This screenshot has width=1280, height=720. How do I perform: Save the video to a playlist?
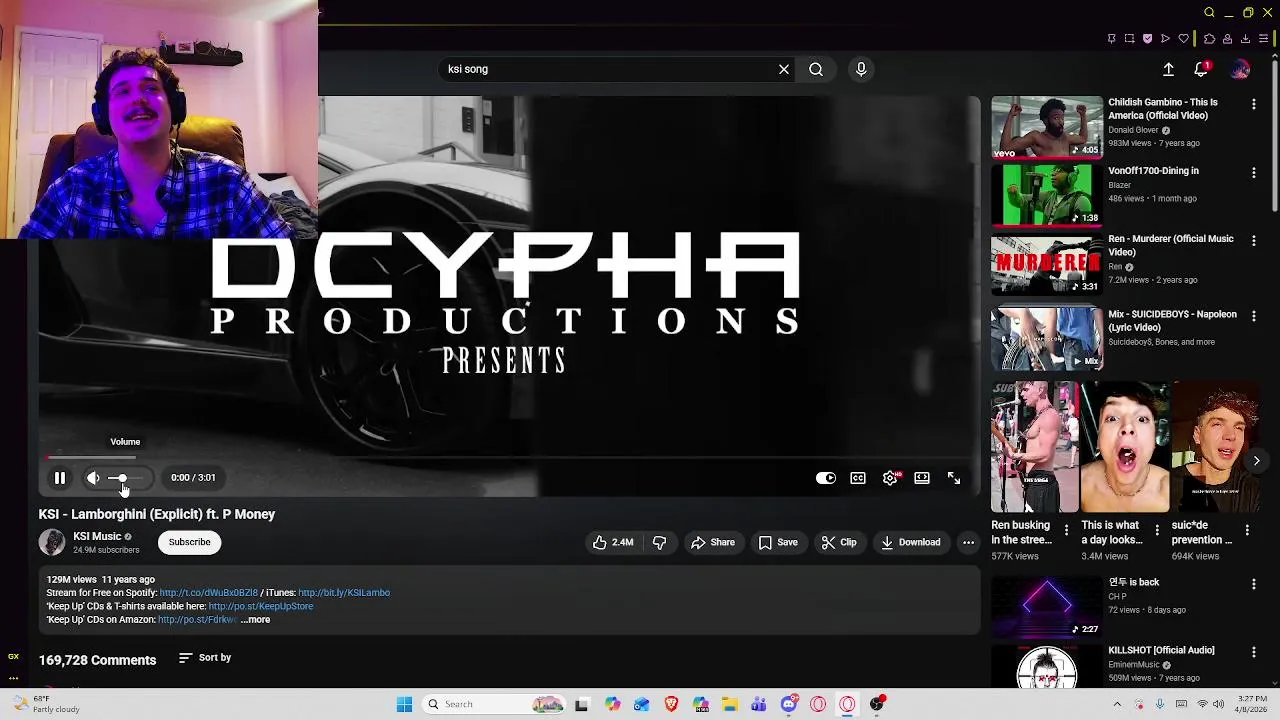778,542
